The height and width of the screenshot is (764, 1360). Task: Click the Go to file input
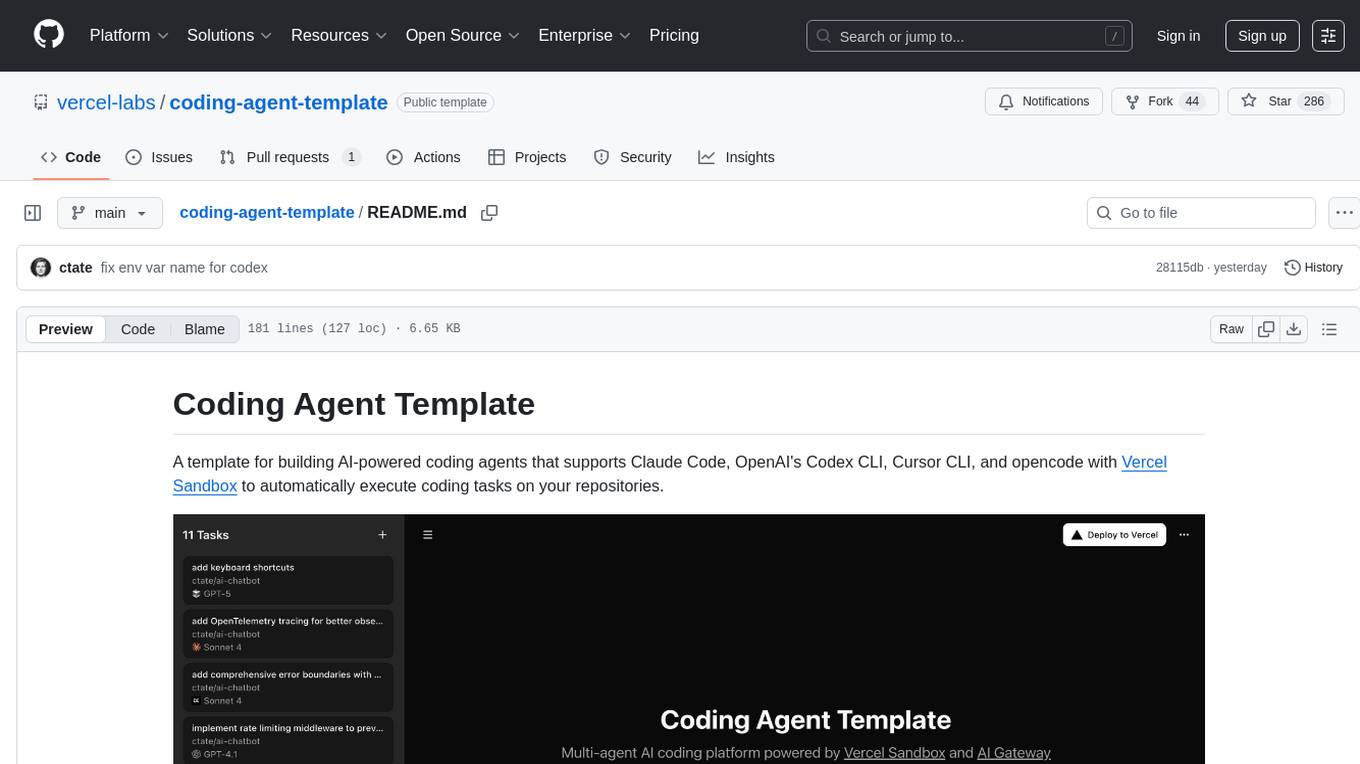pos(1201,213)
